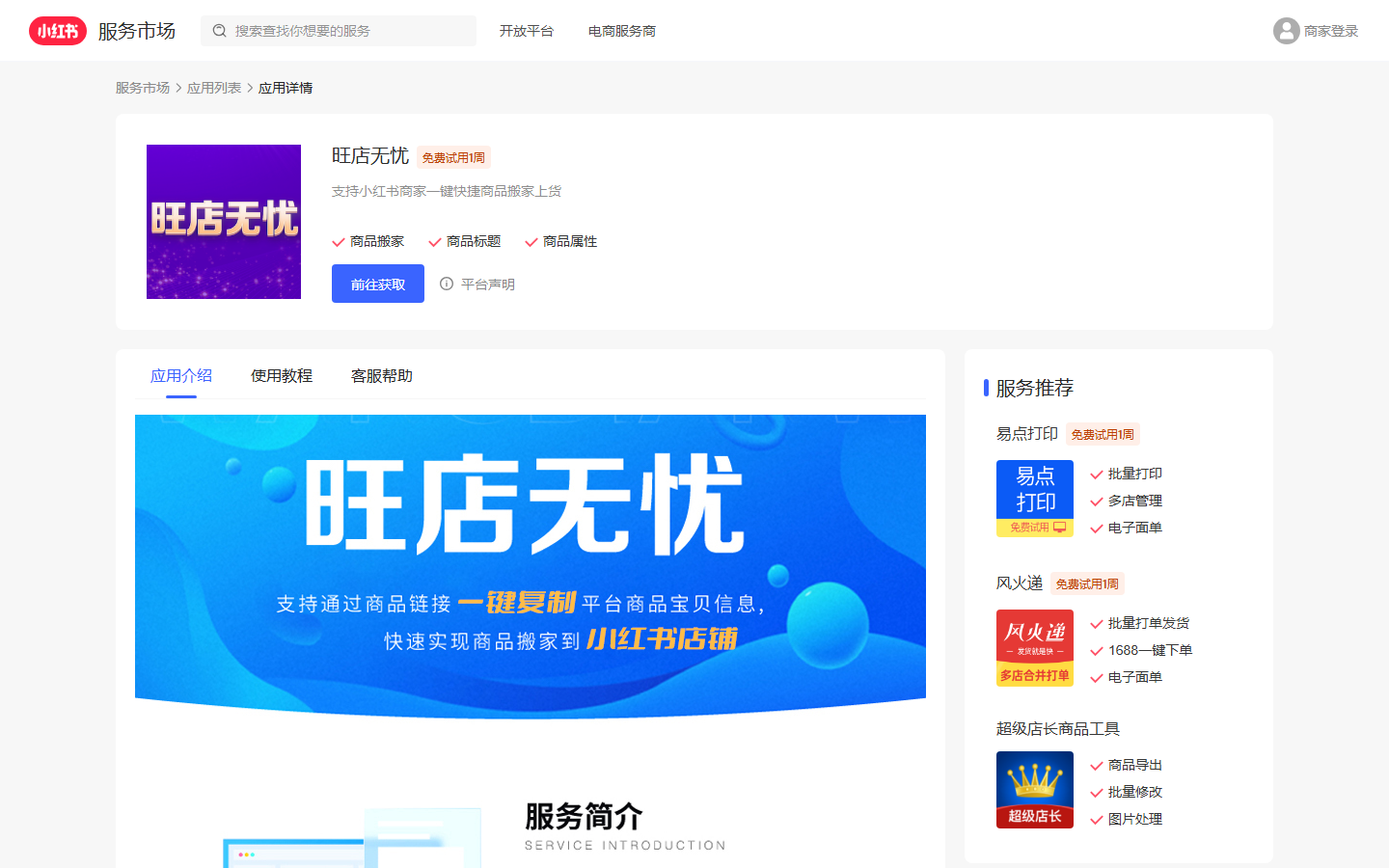Click the 免费试用1周 badge beside 易点打印

1103,434
